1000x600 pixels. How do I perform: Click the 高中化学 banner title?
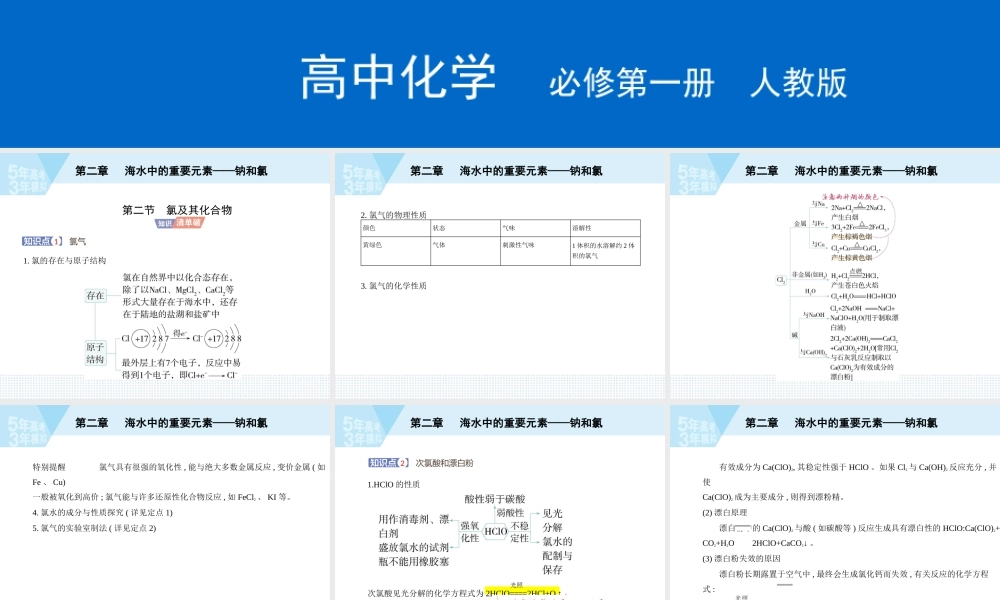coord(398,77)
